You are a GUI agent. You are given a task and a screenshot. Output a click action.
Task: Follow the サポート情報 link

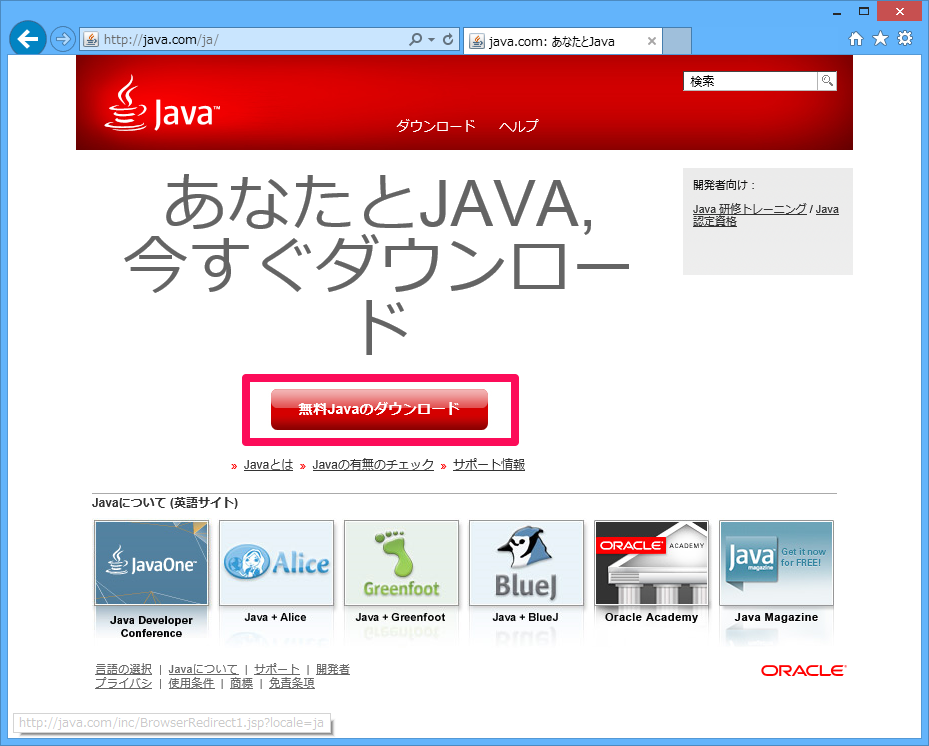pyautogui.click(x=488, y=465)
